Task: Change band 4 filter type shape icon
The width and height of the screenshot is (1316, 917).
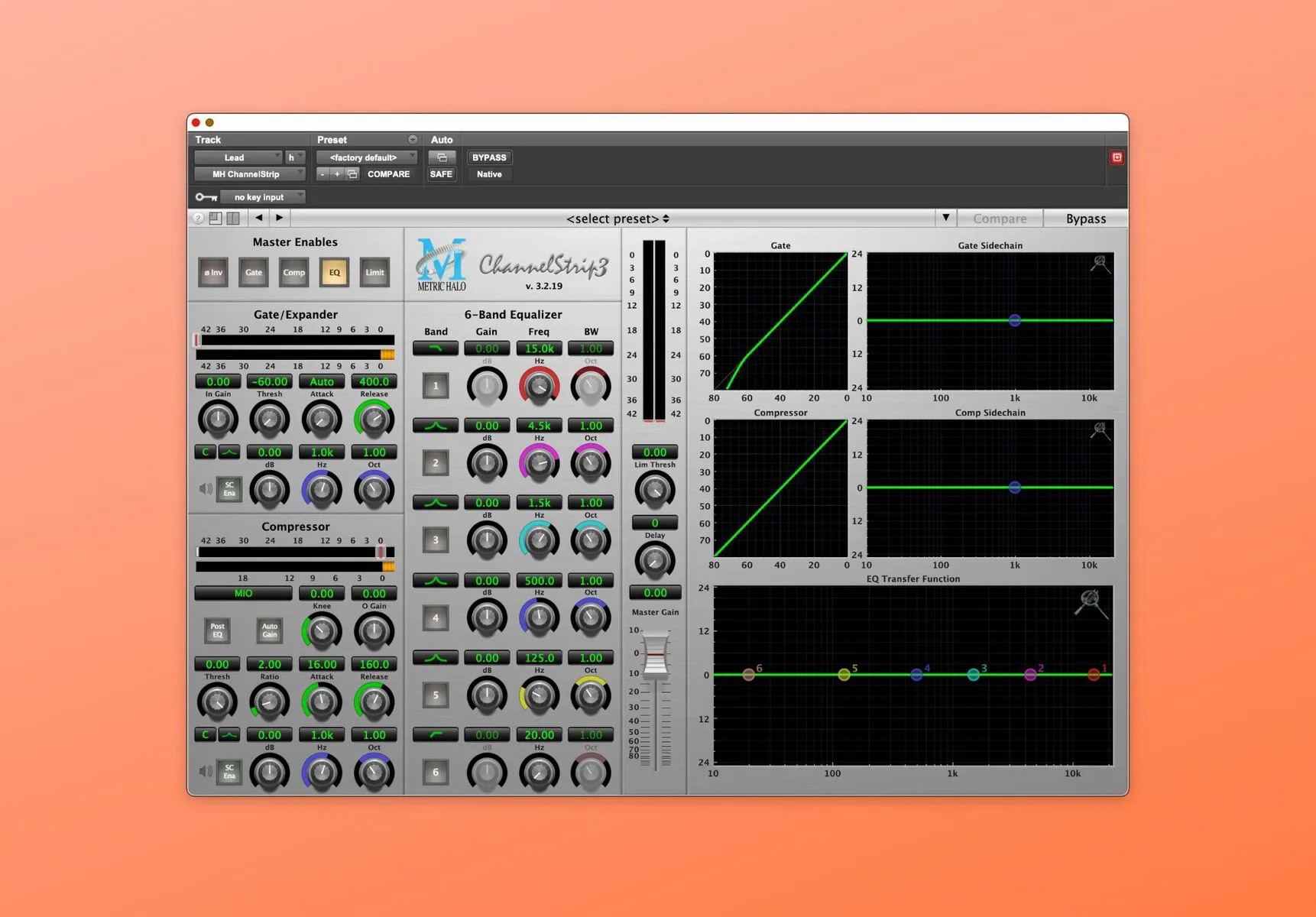Action: (x=436, y=581)
